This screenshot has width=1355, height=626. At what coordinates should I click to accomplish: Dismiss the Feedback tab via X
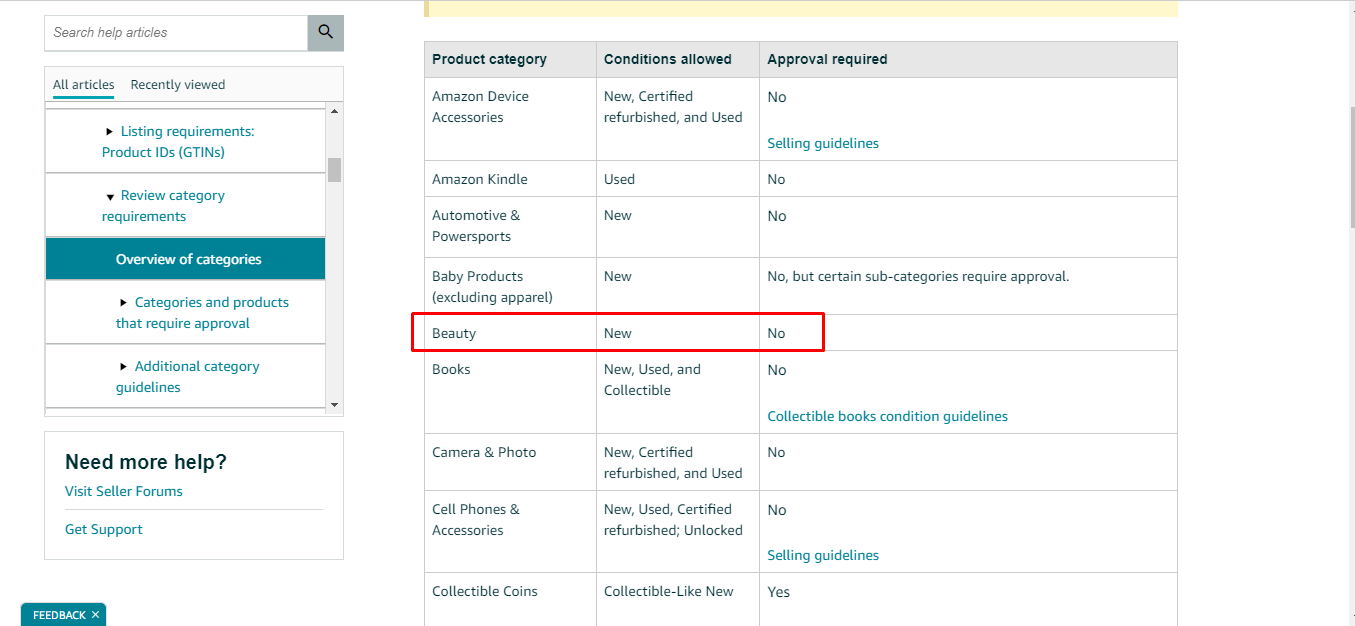pyautogui.click(x=95, y=615)
